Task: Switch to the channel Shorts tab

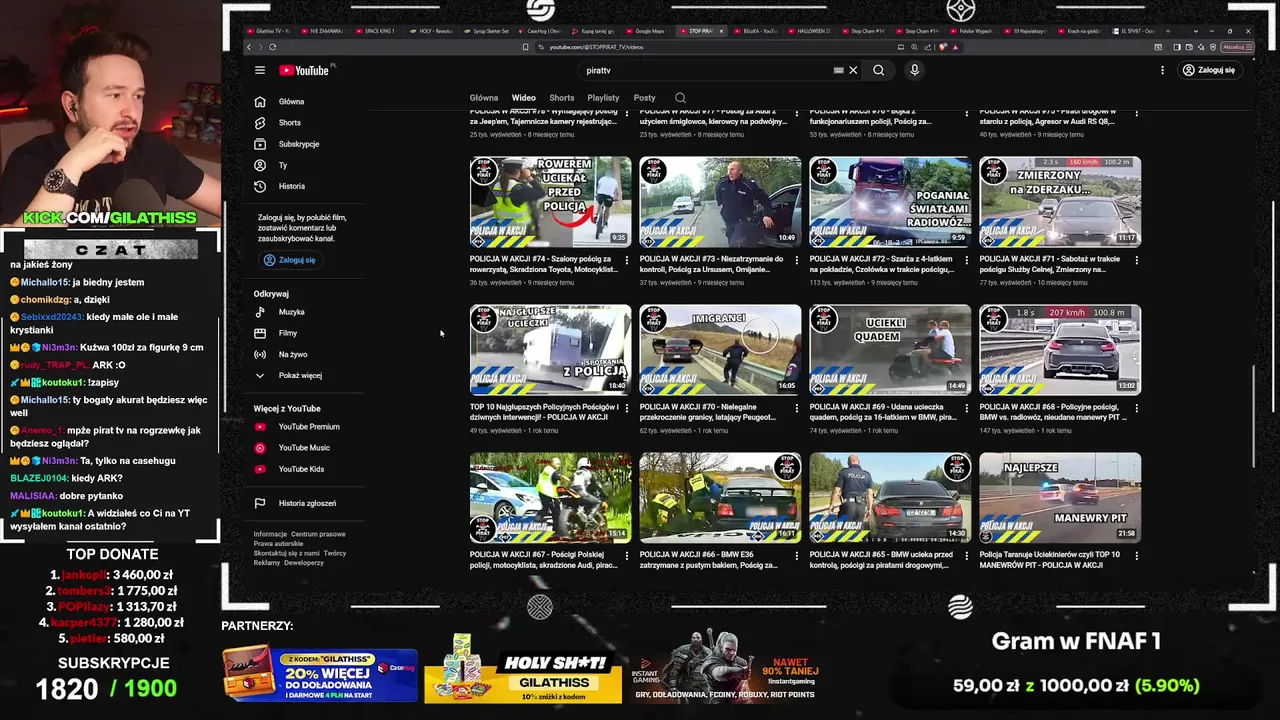Action: (562, 98)
